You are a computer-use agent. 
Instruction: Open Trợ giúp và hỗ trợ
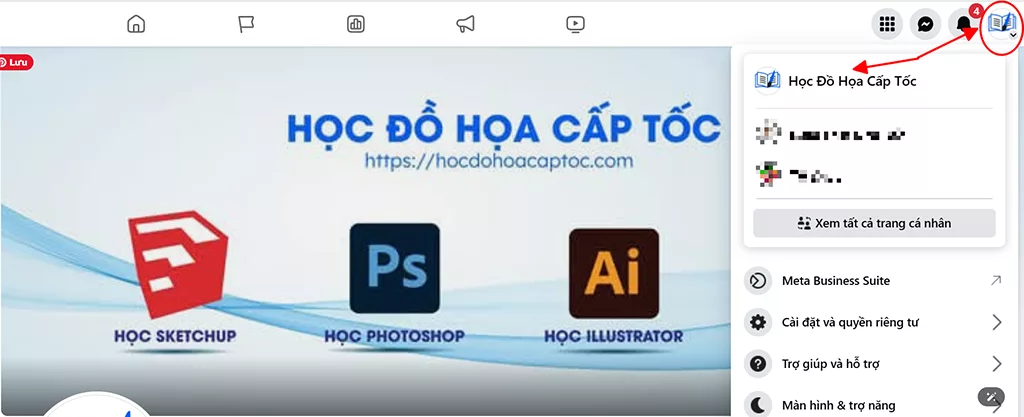pyautogui.click(x=874, y=363)
